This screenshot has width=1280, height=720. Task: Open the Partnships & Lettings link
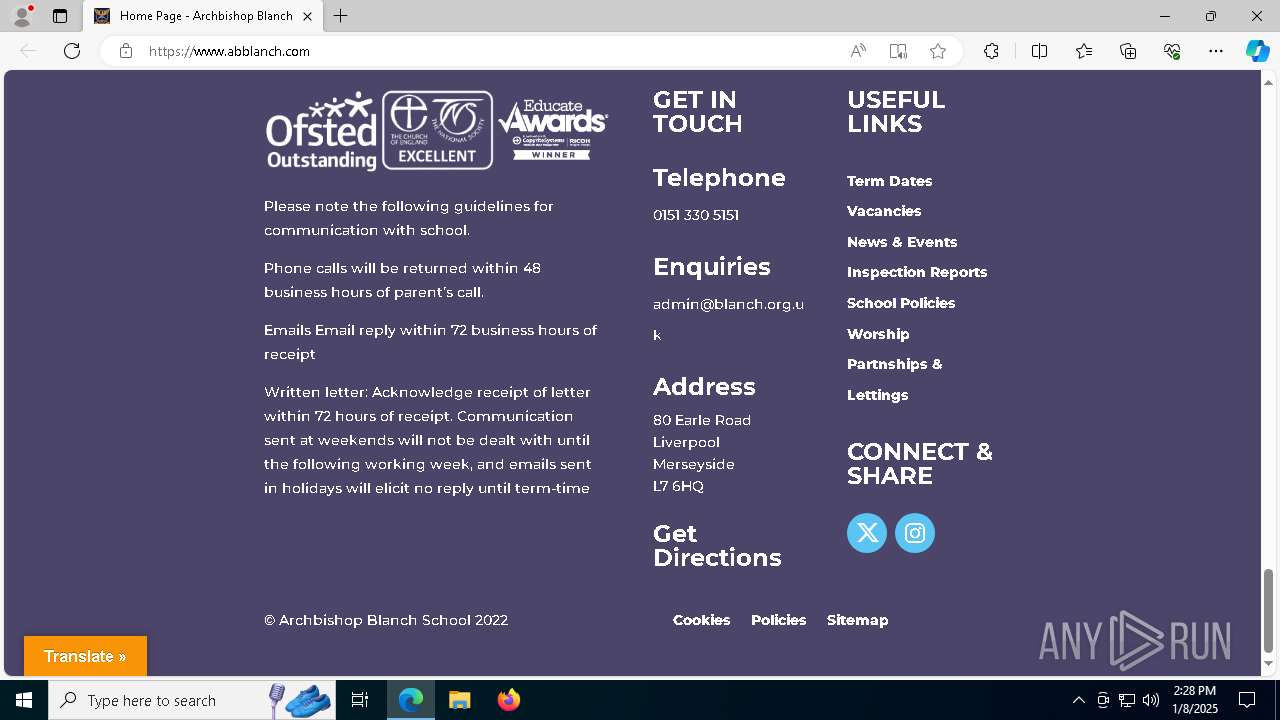coord(894,379)
